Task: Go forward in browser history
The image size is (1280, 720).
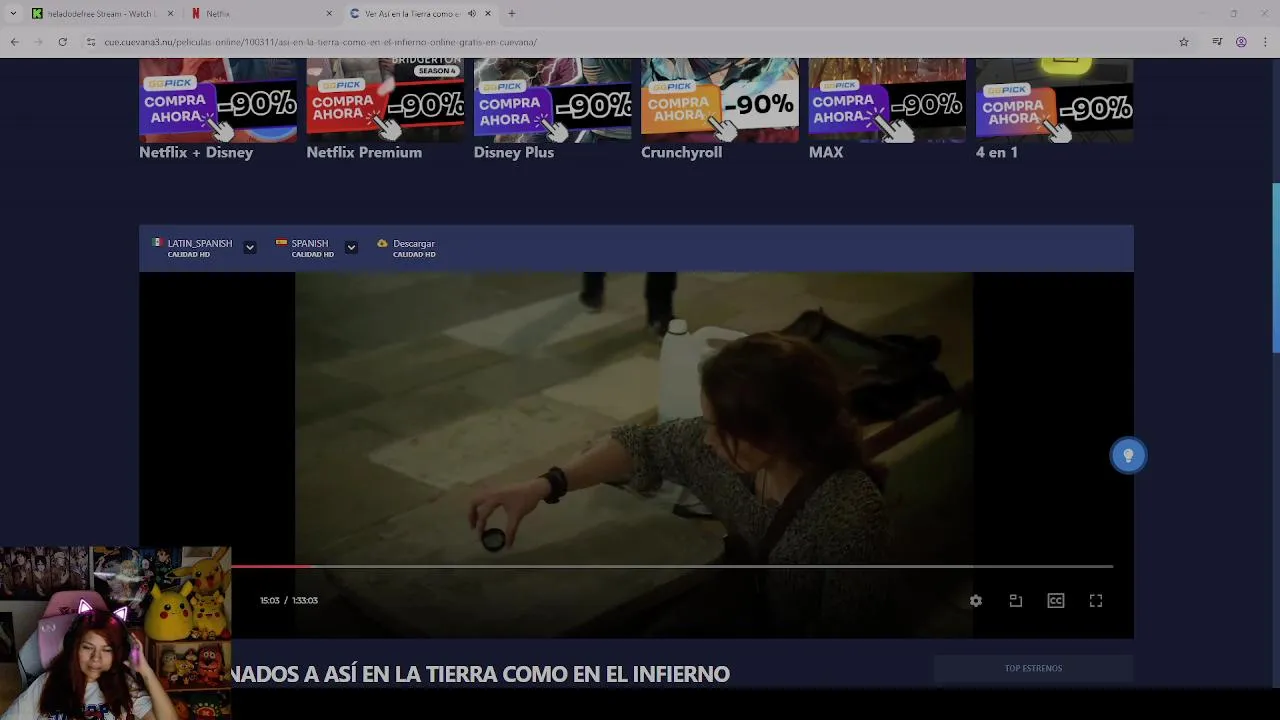Action: click(x=38, y=42)
